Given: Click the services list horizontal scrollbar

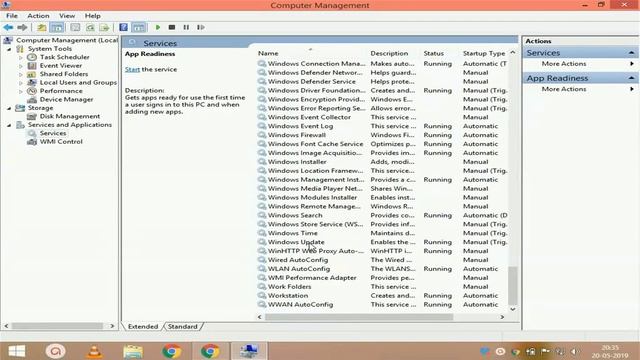Looking at the screenshot, I should coord(359,317).
